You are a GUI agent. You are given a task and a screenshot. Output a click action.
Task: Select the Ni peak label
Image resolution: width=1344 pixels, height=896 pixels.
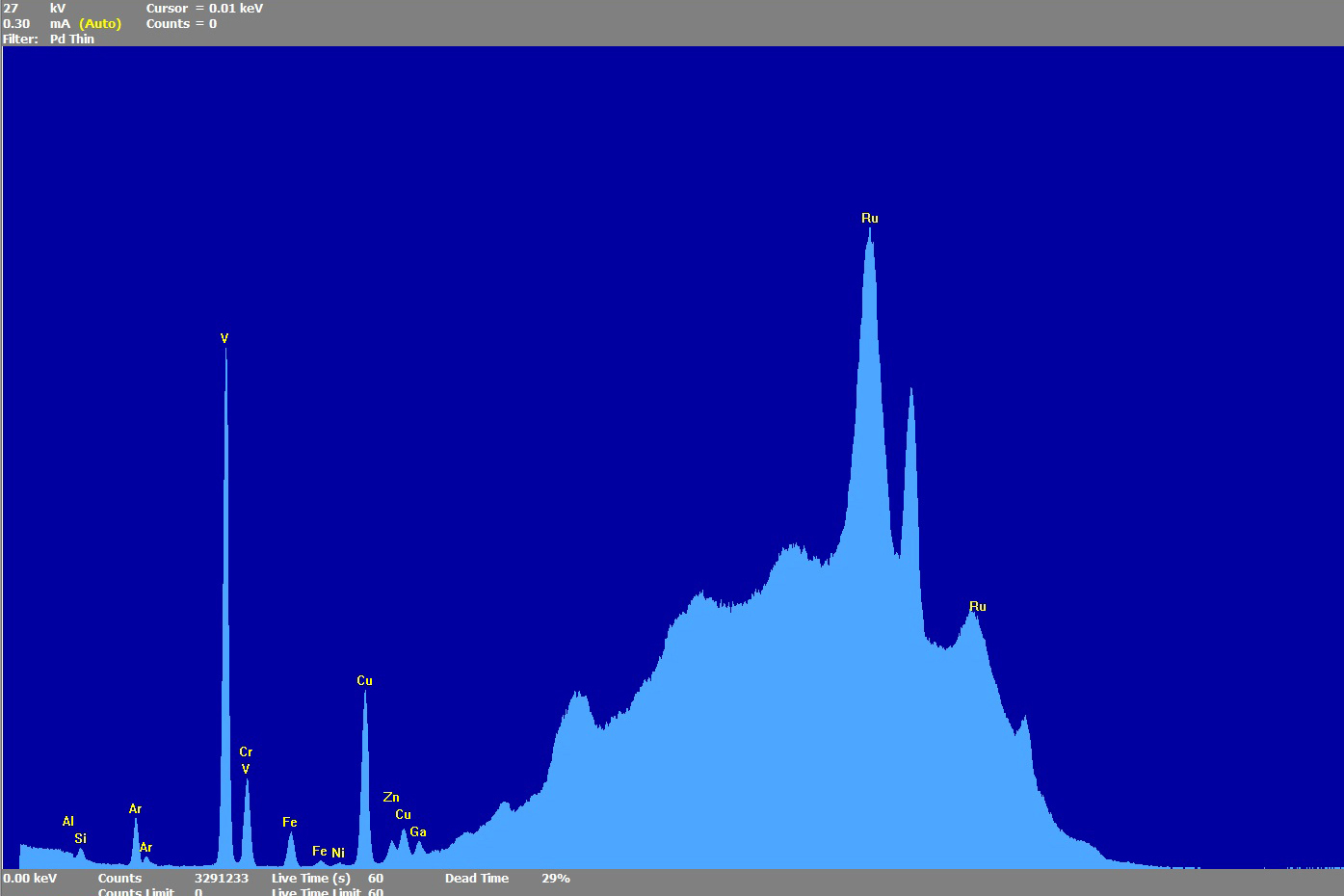coord(338,853)
